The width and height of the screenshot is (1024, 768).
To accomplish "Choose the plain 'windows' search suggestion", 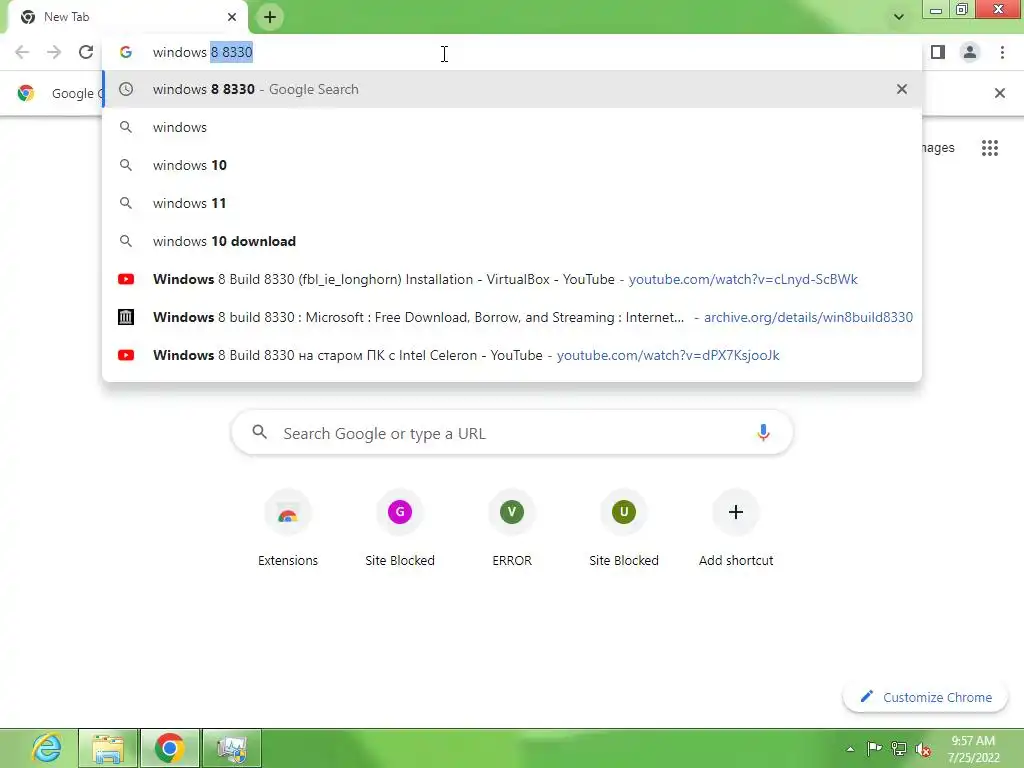I will point(512,127).
